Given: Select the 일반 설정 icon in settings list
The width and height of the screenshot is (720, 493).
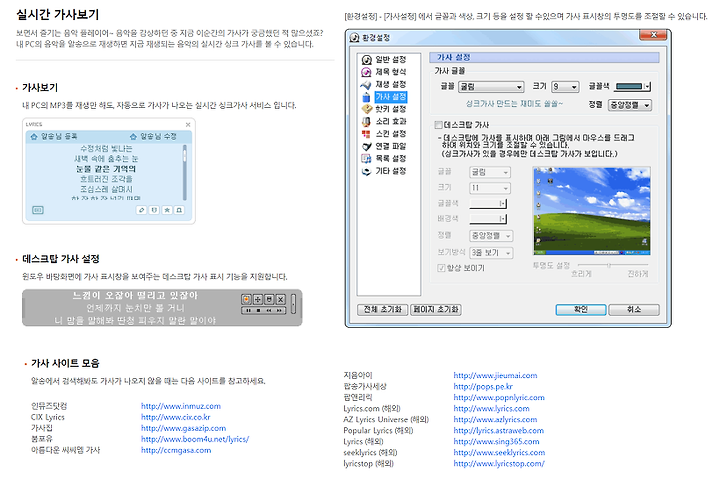Looking at the screenshot, I should (366, 60).
